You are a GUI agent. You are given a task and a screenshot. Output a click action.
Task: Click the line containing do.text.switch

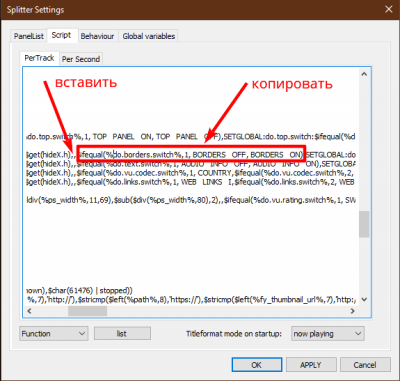[x=191, y=164]
